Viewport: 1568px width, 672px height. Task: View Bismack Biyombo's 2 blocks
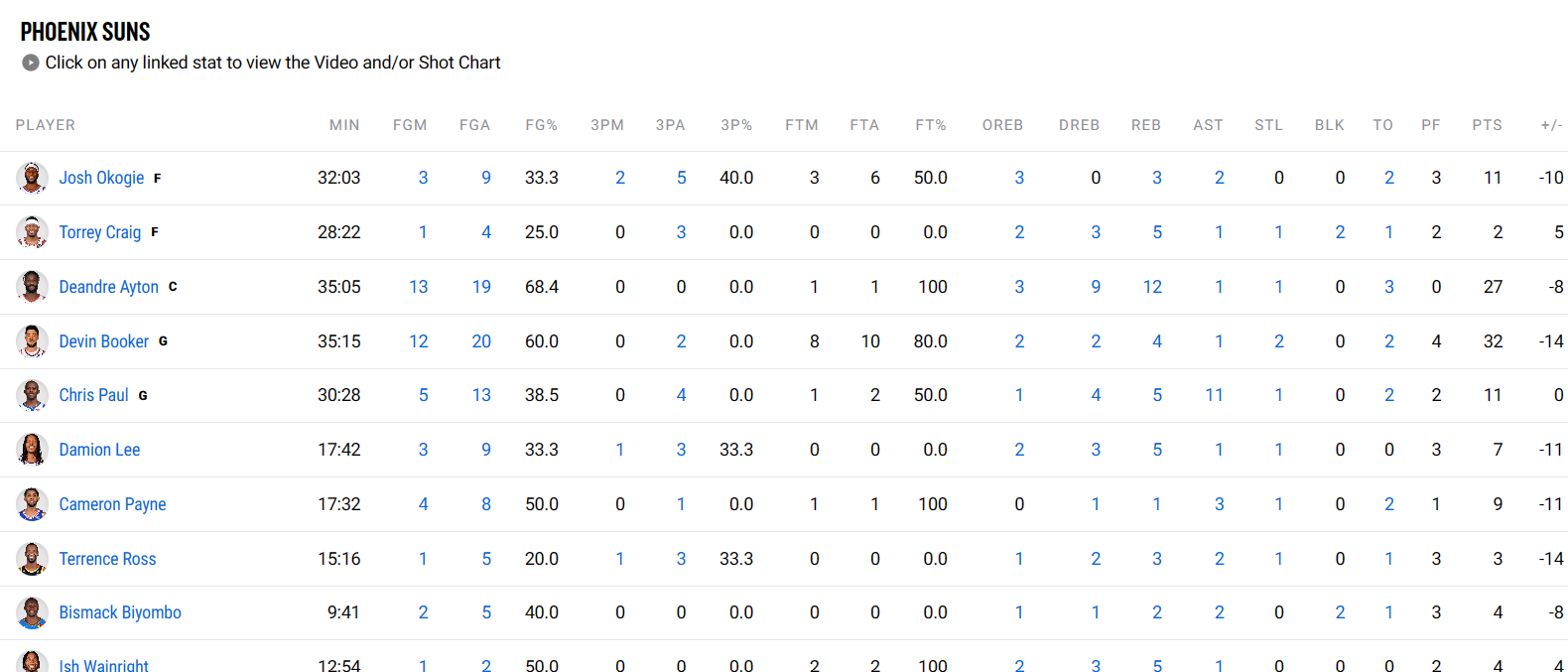1341,612
